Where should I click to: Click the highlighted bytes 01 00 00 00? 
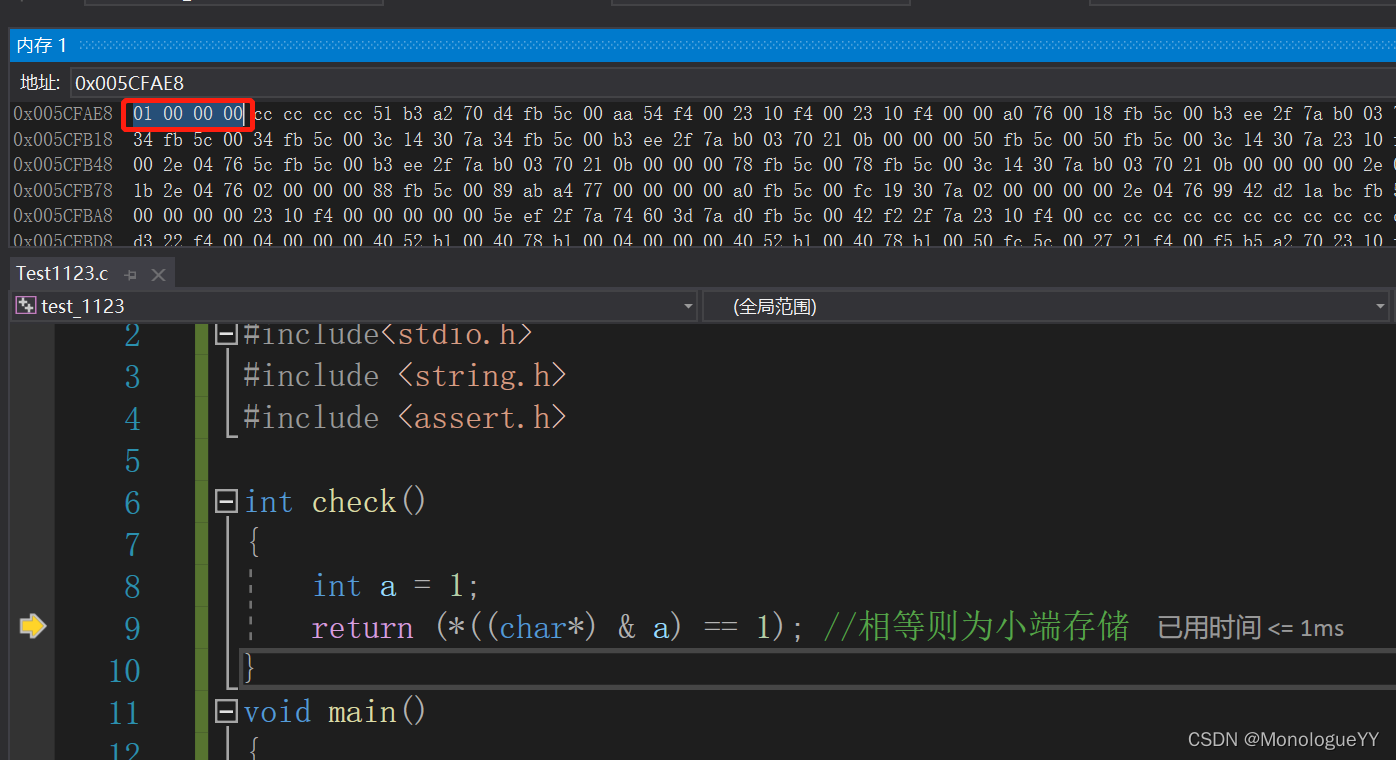tap(188, 114)
